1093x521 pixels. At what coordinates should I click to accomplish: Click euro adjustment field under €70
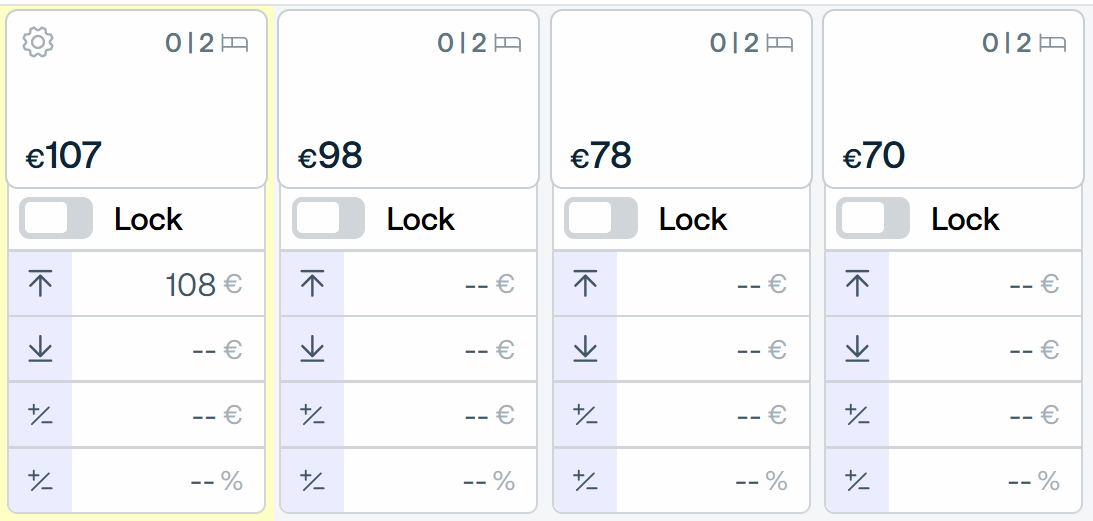[x=985, y=415]
